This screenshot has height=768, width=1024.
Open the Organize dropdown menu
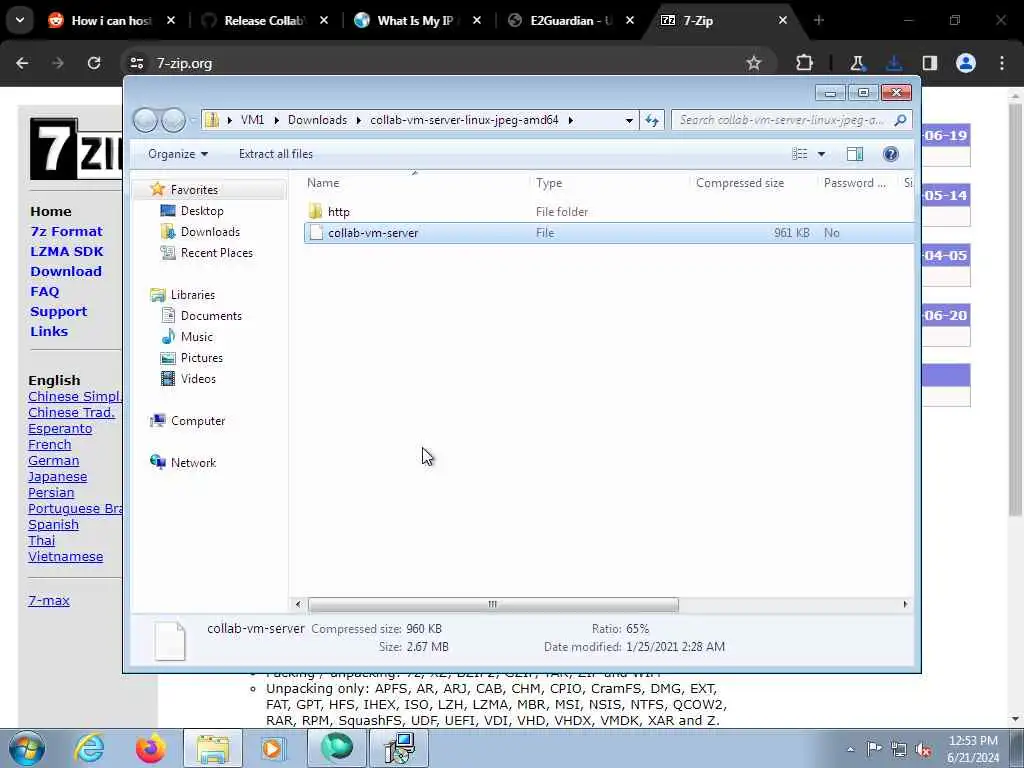coord(178,154)
